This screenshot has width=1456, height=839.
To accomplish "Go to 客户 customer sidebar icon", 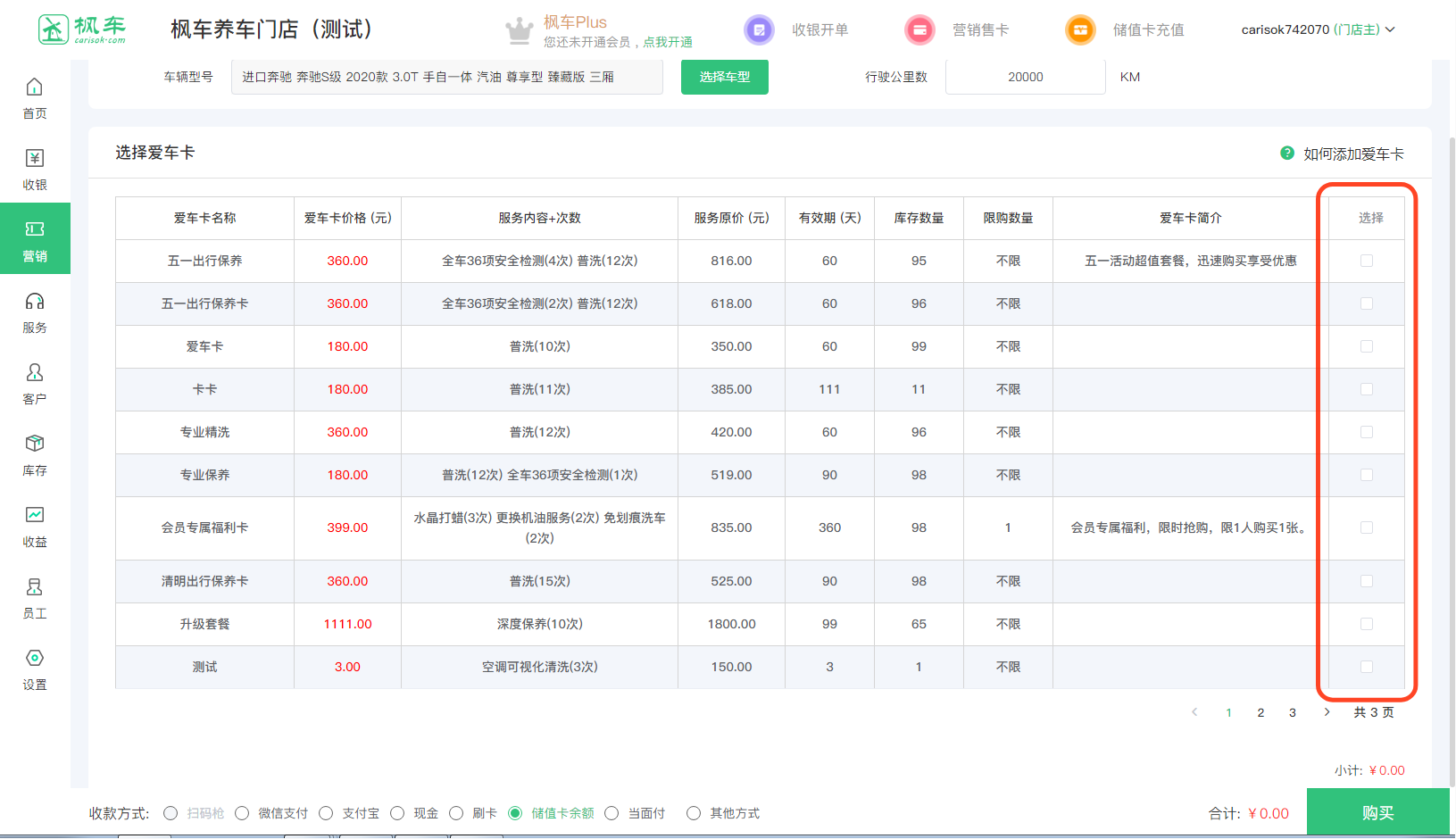I will [34, 373].
